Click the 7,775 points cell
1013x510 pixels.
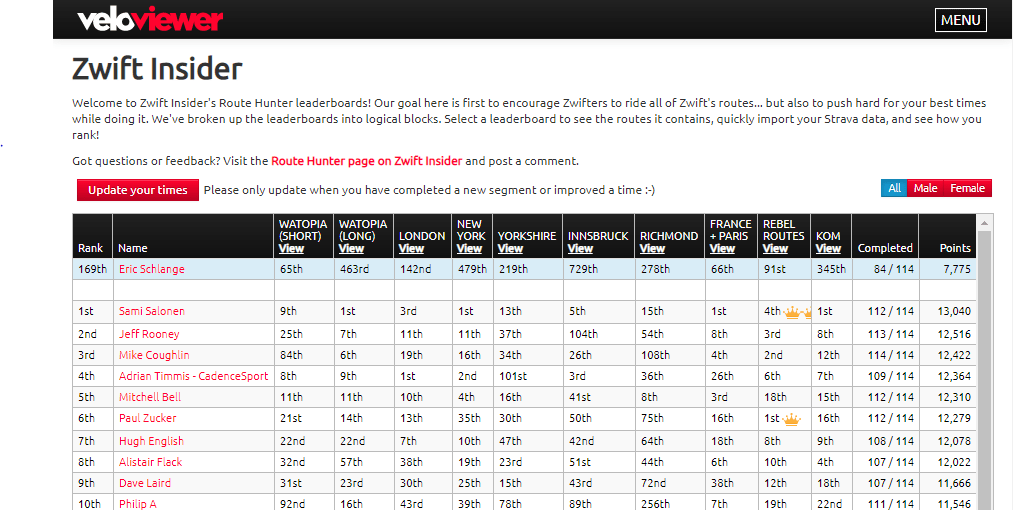coord(948,269)
